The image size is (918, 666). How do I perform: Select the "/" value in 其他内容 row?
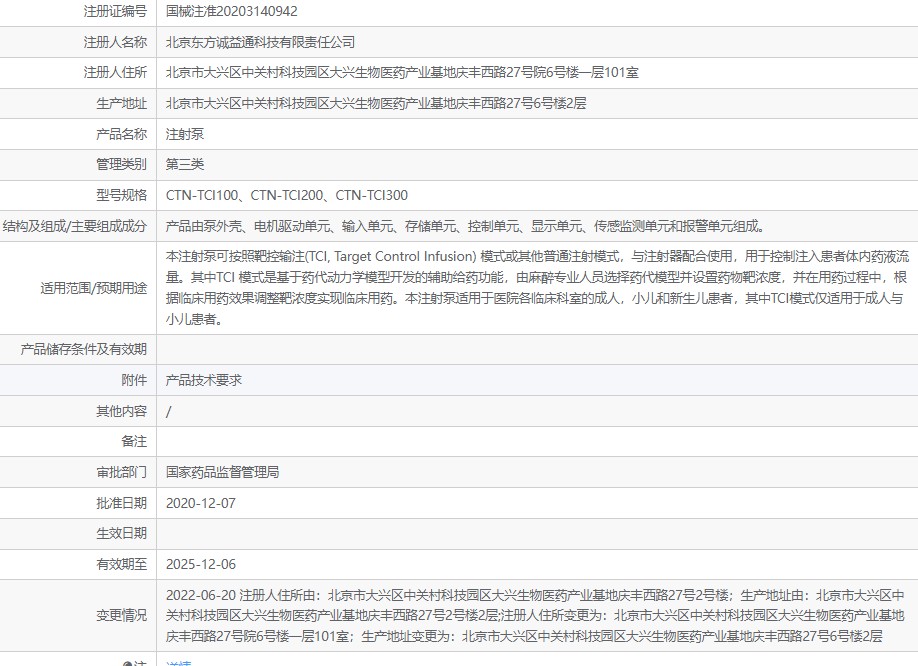169,411
